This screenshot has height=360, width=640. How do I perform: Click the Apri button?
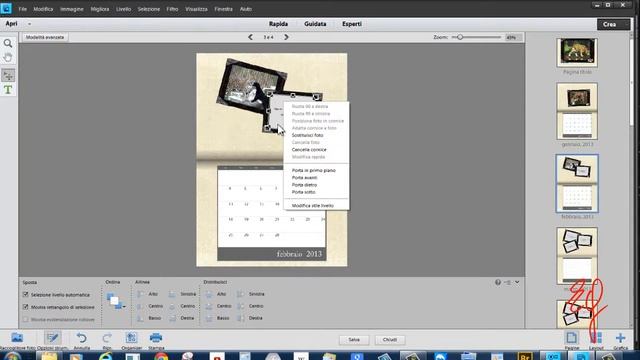[x=11, y=24]
